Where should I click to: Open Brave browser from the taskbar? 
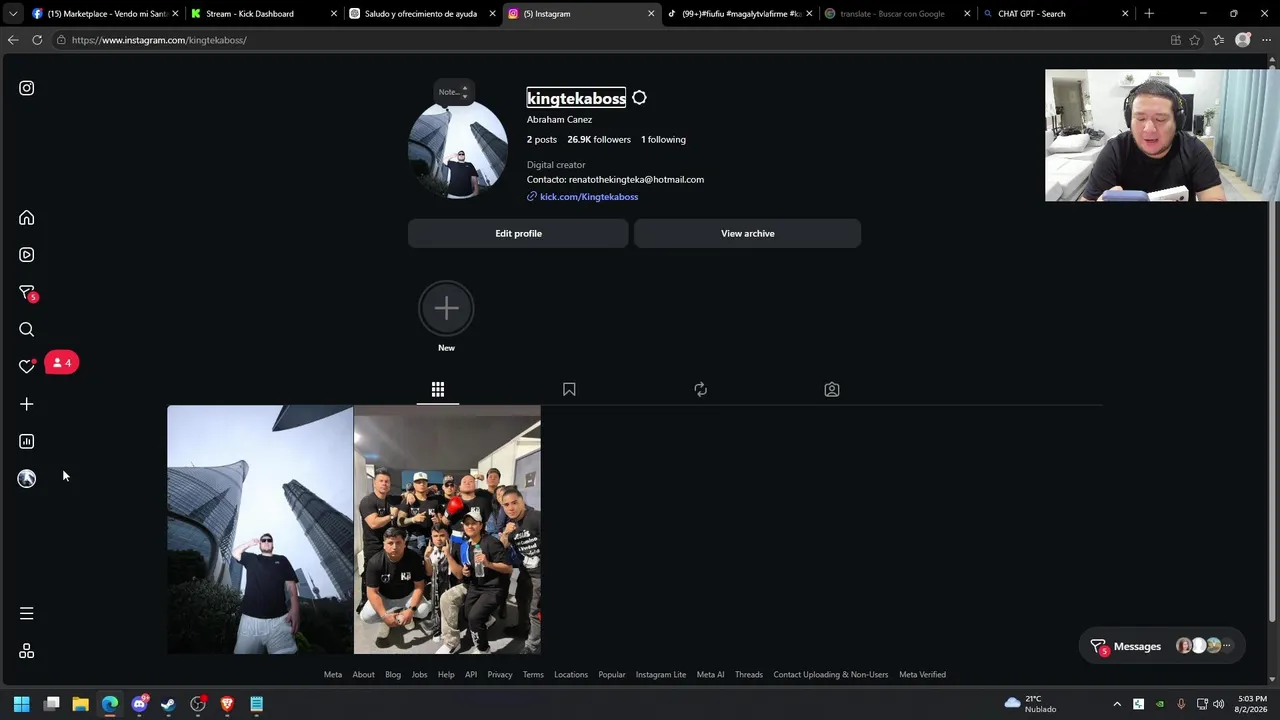pyautogui.click(x=227, y=704)
